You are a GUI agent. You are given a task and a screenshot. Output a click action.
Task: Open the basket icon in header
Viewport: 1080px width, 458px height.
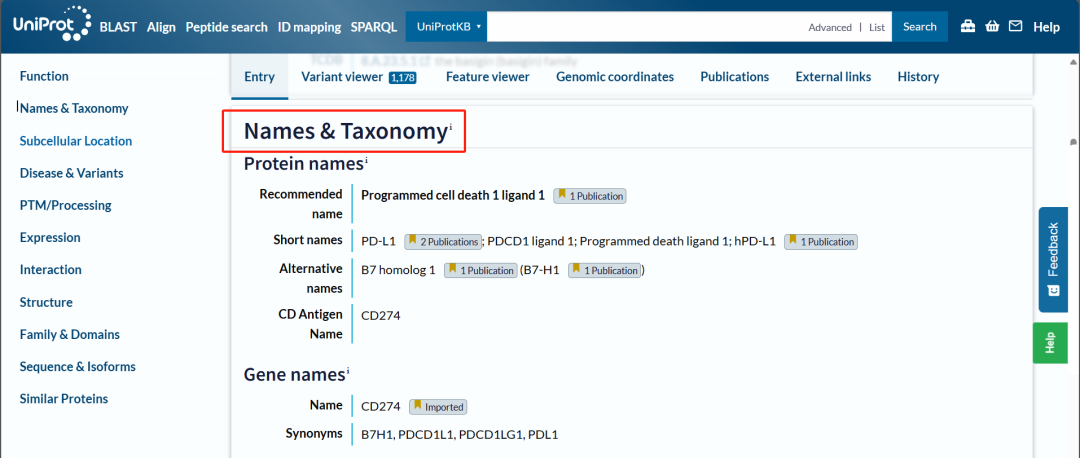(992, 27)
